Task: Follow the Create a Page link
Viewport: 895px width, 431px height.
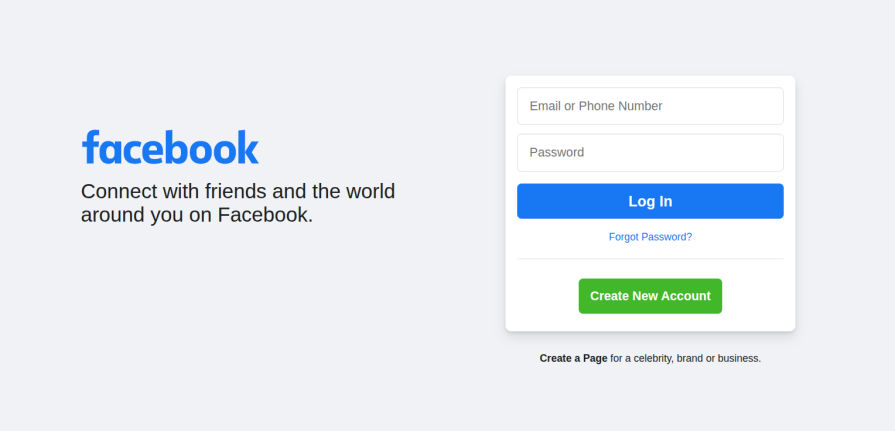Action: tap(573, 358)
